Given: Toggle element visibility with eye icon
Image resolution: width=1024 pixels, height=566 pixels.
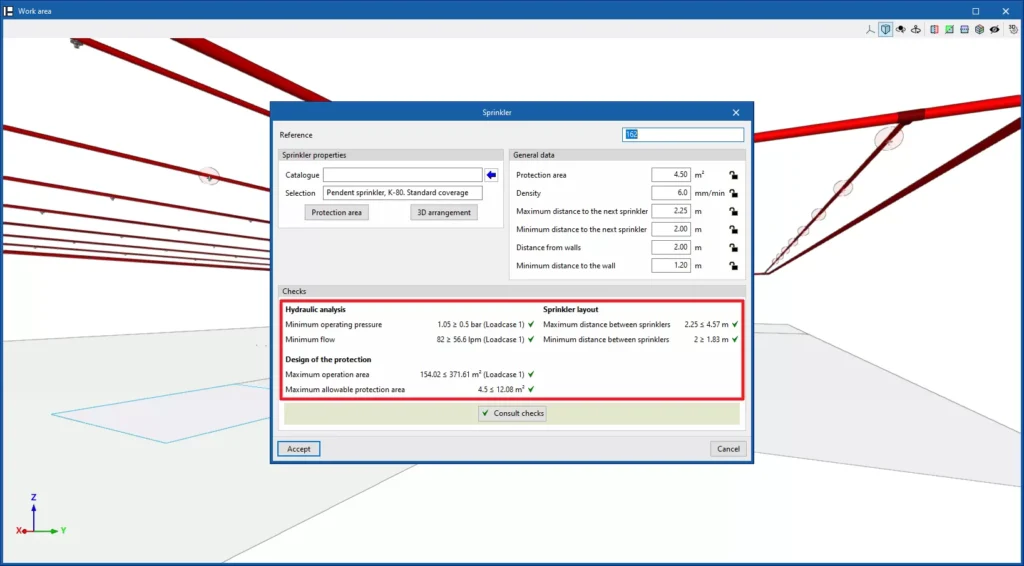Looking at the screenshot, I should point(994,30).
